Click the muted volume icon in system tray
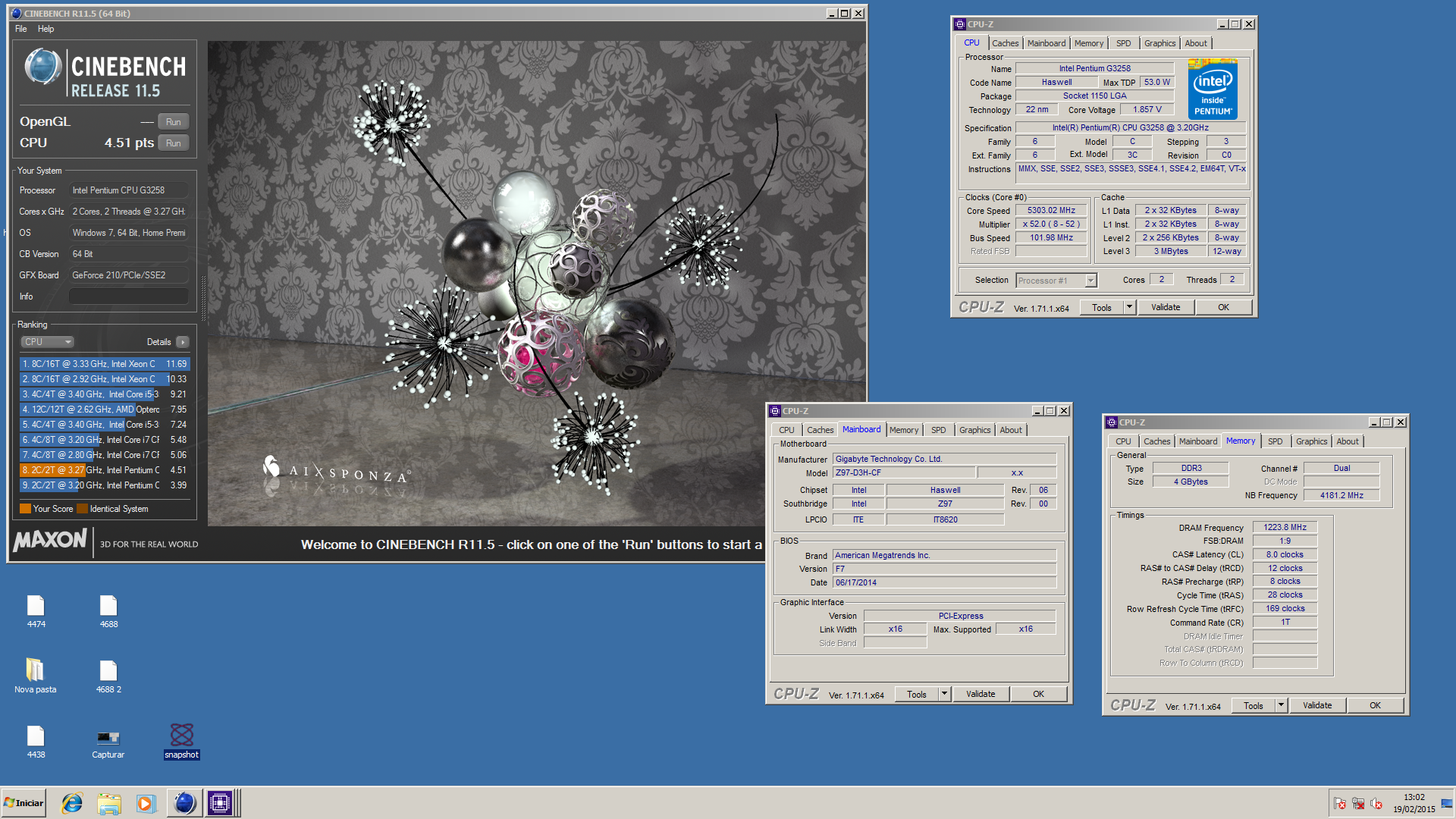Viewport: 1456px width, 819px height. point(1376,804)
